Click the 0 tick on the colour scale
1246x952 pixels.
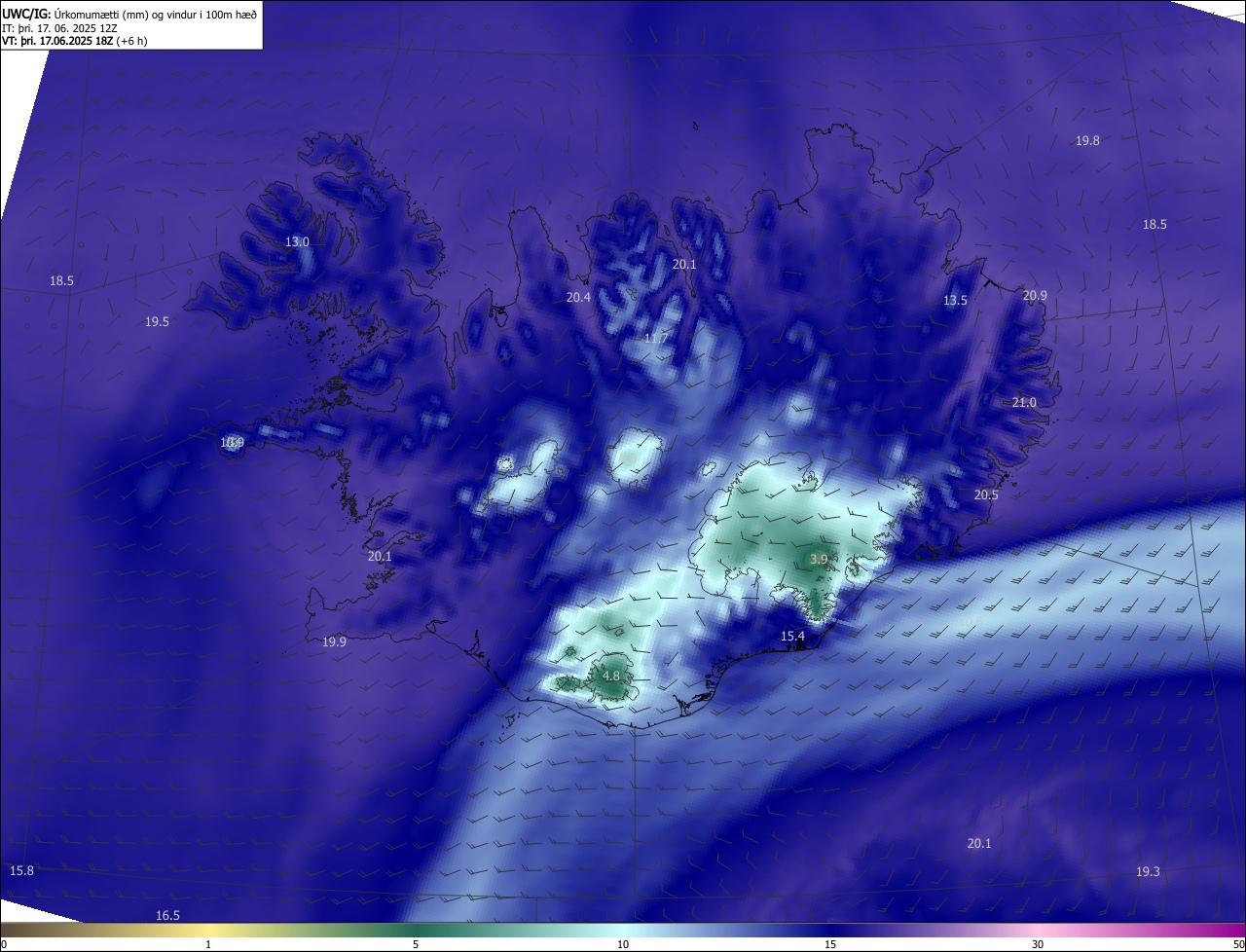4,944
